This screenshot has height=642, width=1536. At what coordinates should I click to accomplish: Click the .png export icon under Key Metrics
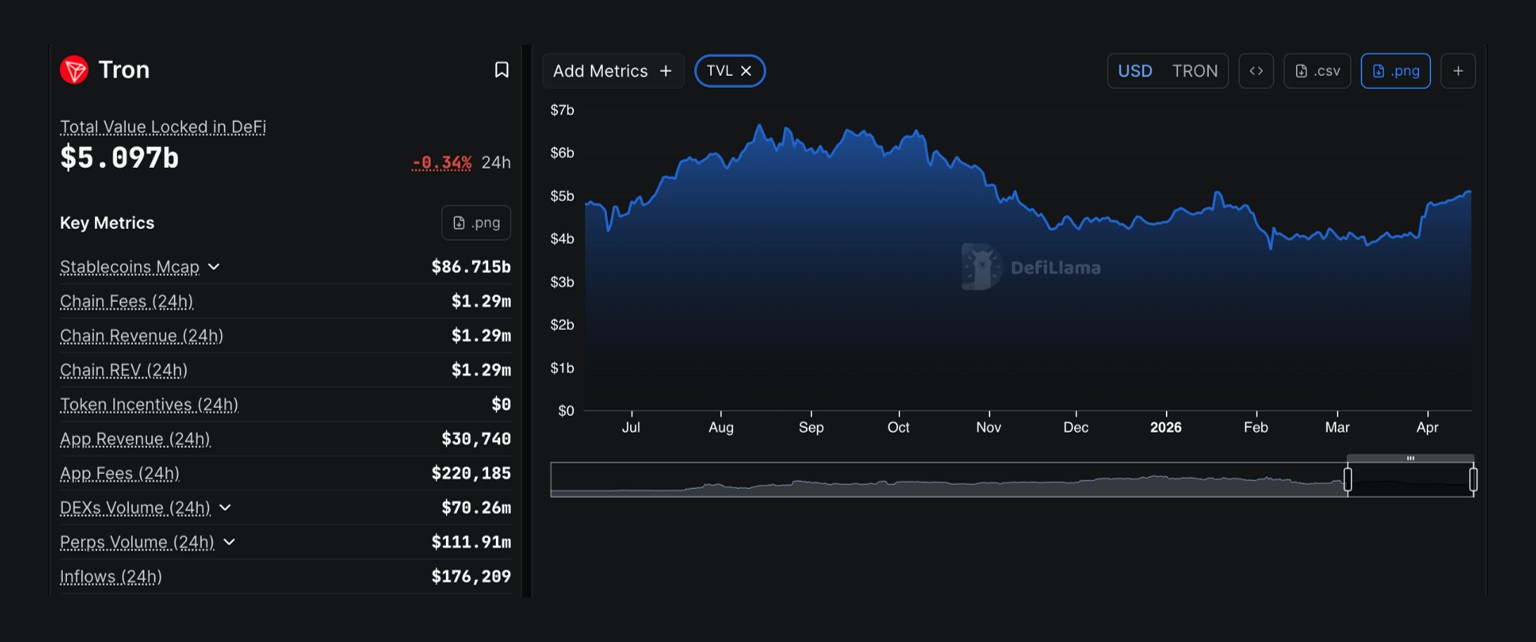(x=476, y=222)
